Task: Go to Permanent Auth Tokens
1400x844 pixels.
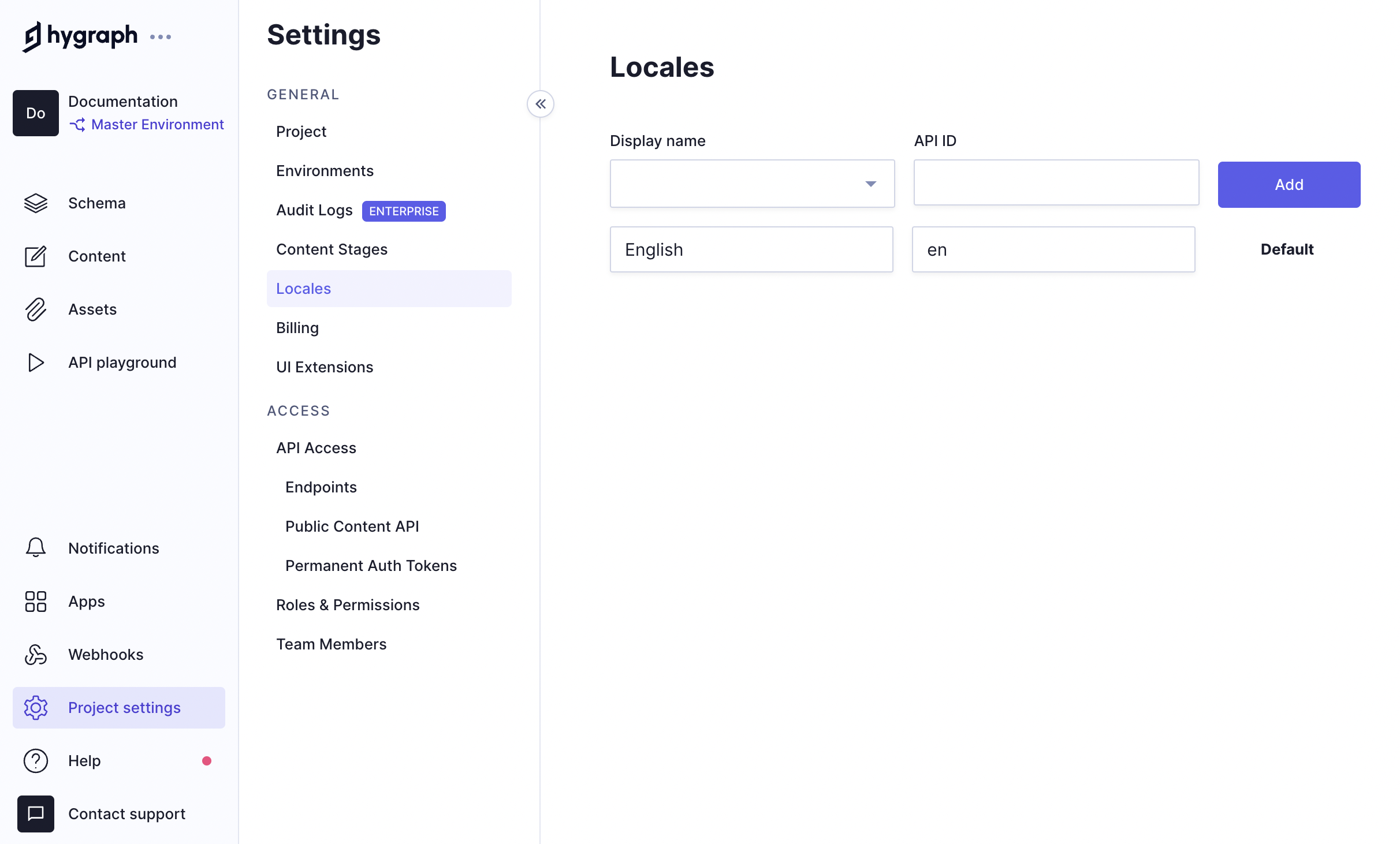Action: [x=371, y=566]
